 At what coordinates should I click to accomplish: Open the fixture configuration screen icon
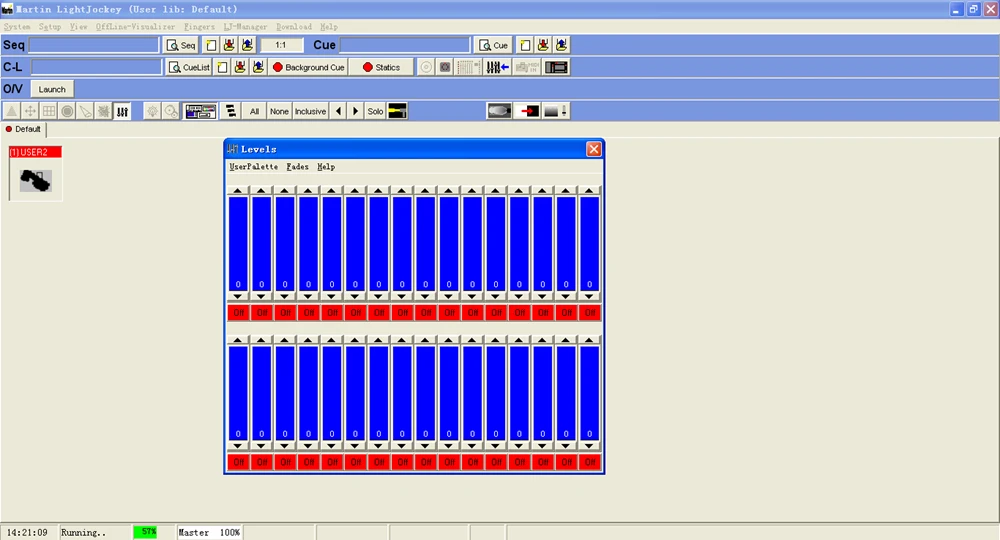[x=200, y=111]
